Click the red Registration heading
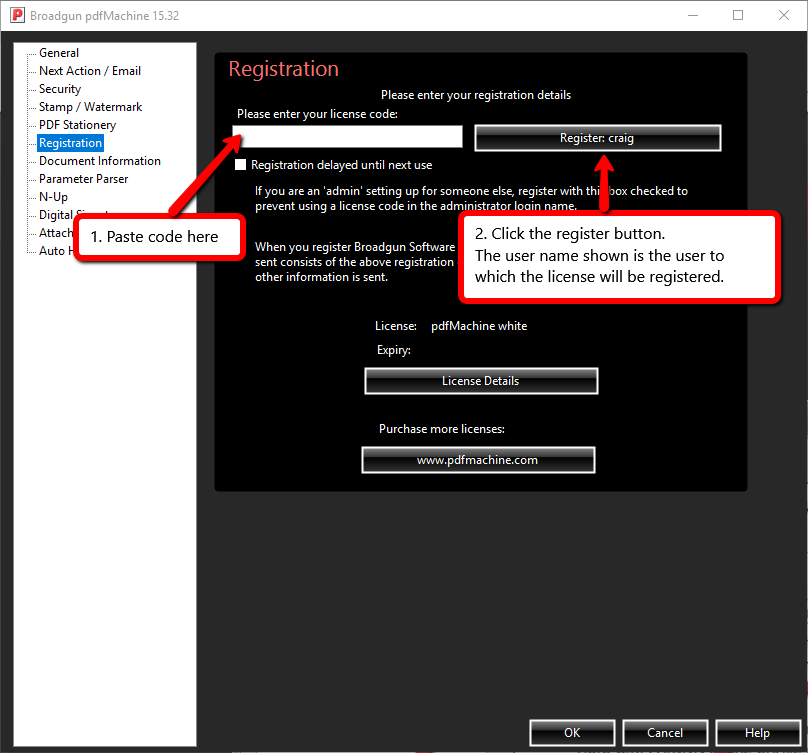 click(x=283, y=69)
